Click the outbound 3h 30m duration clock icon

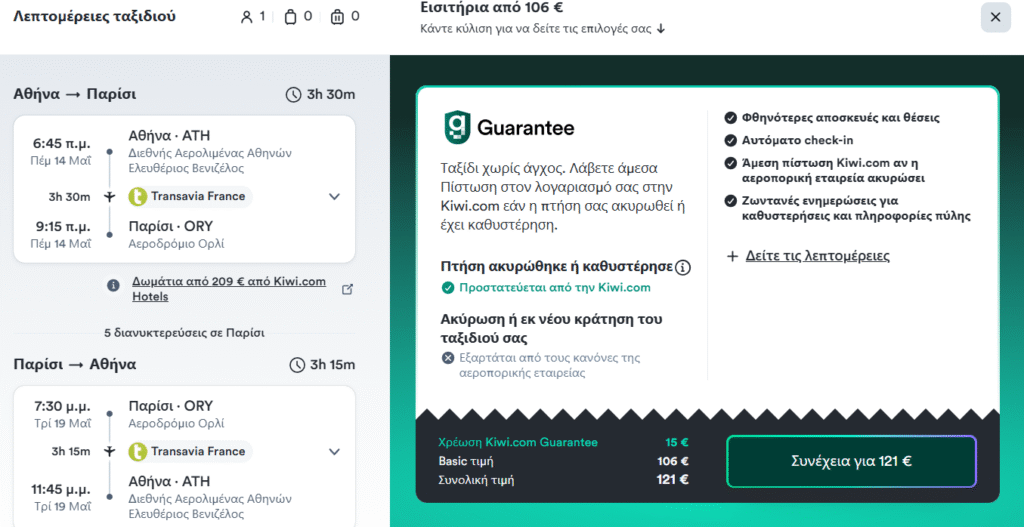pos(293,95)
